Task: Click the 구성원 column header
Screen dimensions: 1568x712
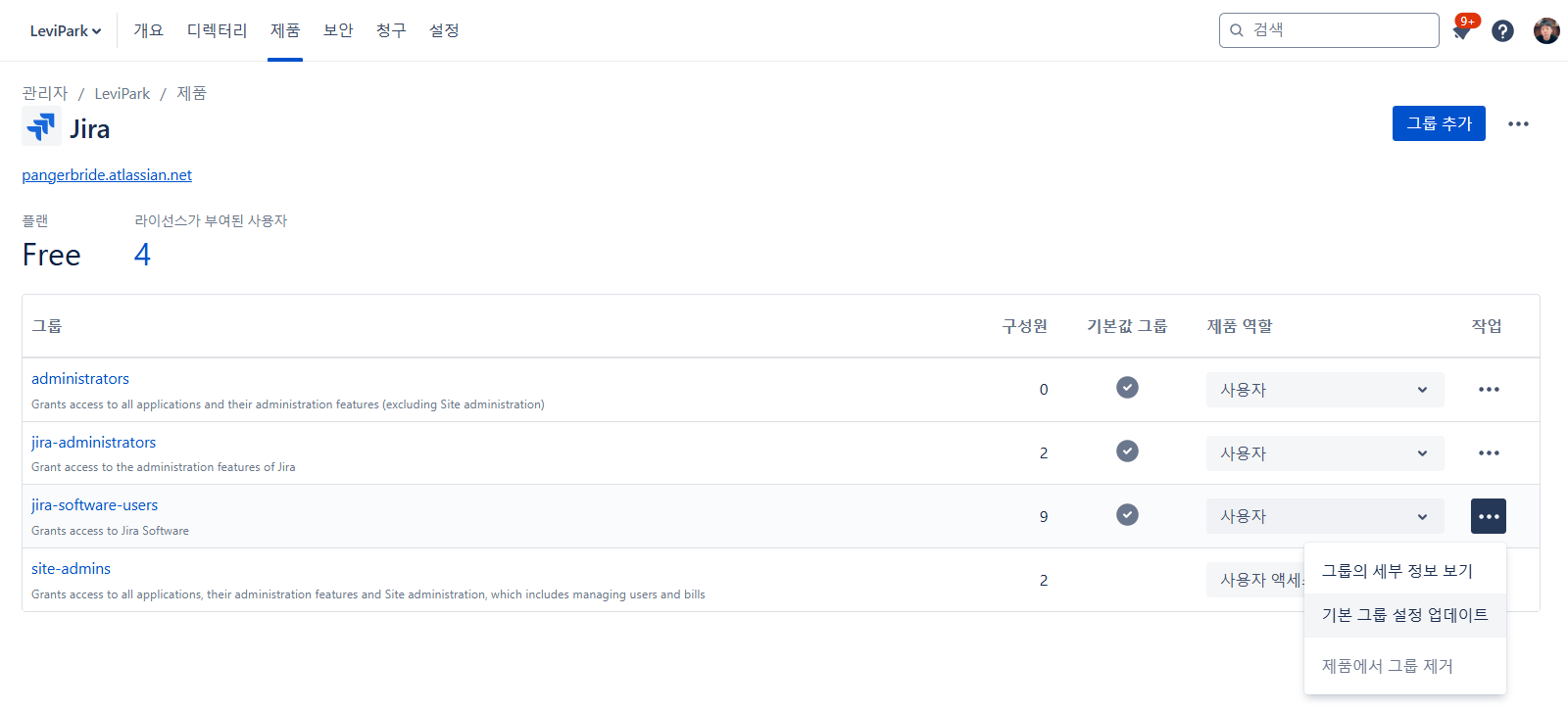Action: [1025, 326]
